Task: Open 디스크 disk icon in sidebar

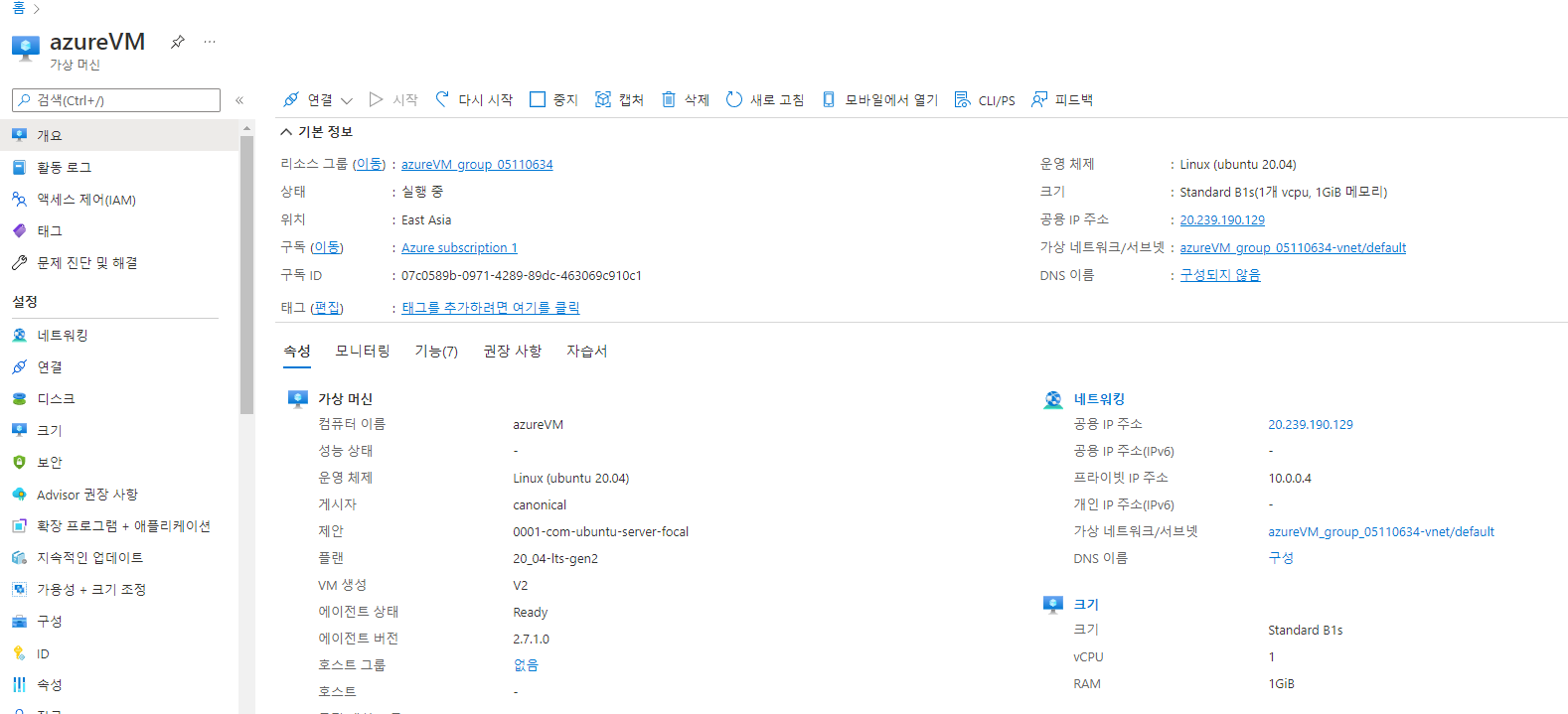Action: point(19,398)
